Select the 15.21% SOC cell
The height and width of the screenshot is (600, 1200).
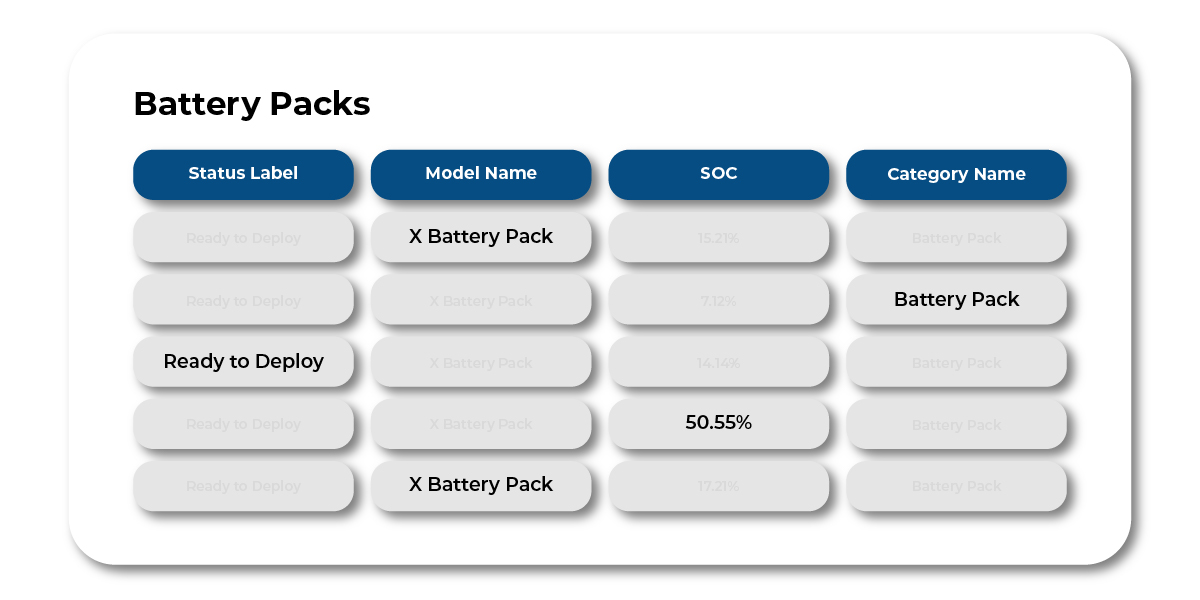point(718,238)
